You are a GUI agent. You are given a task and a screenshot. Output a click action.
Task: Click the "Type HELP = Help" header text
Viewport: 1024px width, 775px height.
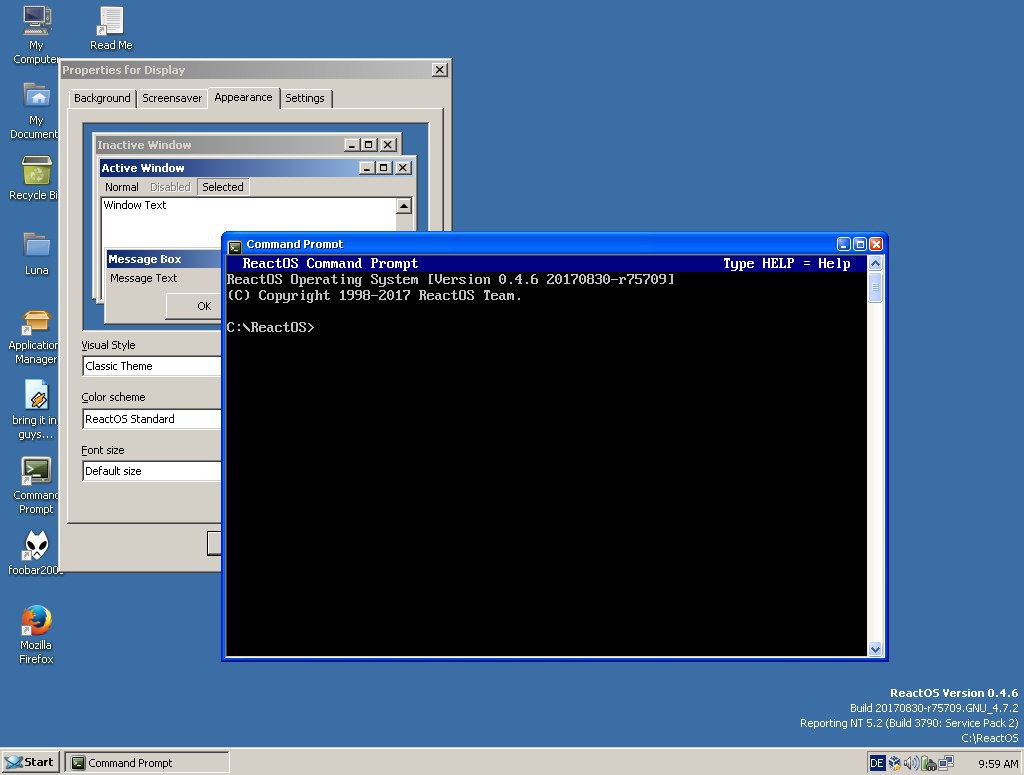click(786, 263)
